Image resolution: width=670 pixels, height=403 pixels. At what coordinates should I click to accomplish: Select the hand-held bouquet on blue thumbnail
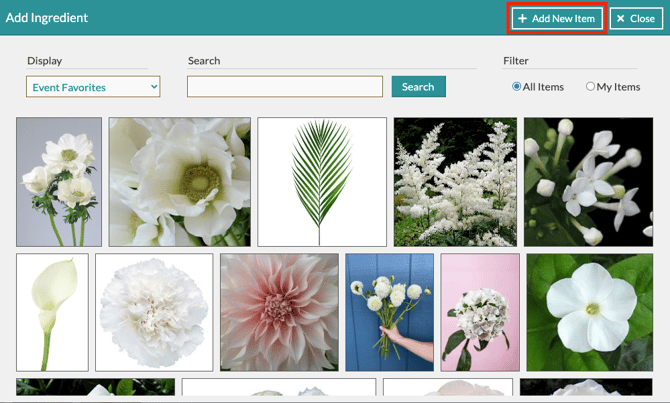pyautogui.click(x=390, y=312)
